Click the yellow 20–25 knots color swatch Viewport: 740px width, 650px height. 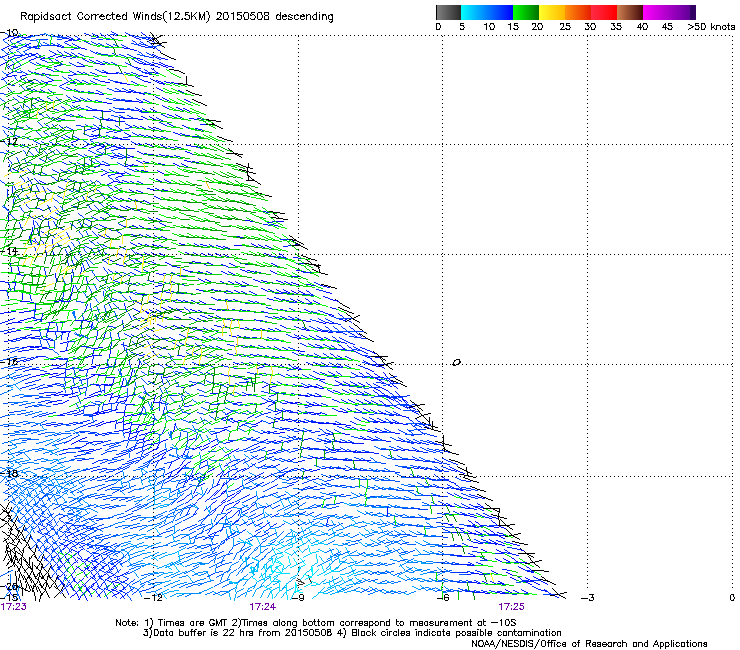coord(552,12)
